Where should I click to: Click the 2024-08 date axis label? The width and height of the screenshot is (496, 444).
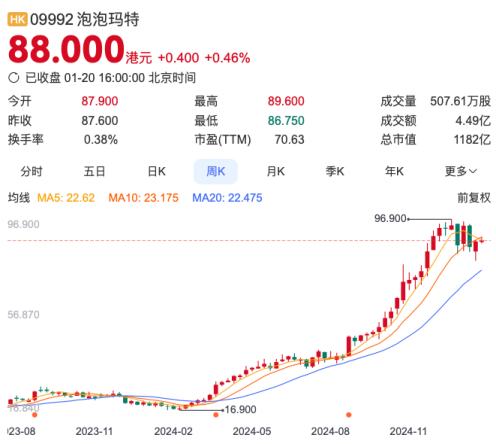330,431
